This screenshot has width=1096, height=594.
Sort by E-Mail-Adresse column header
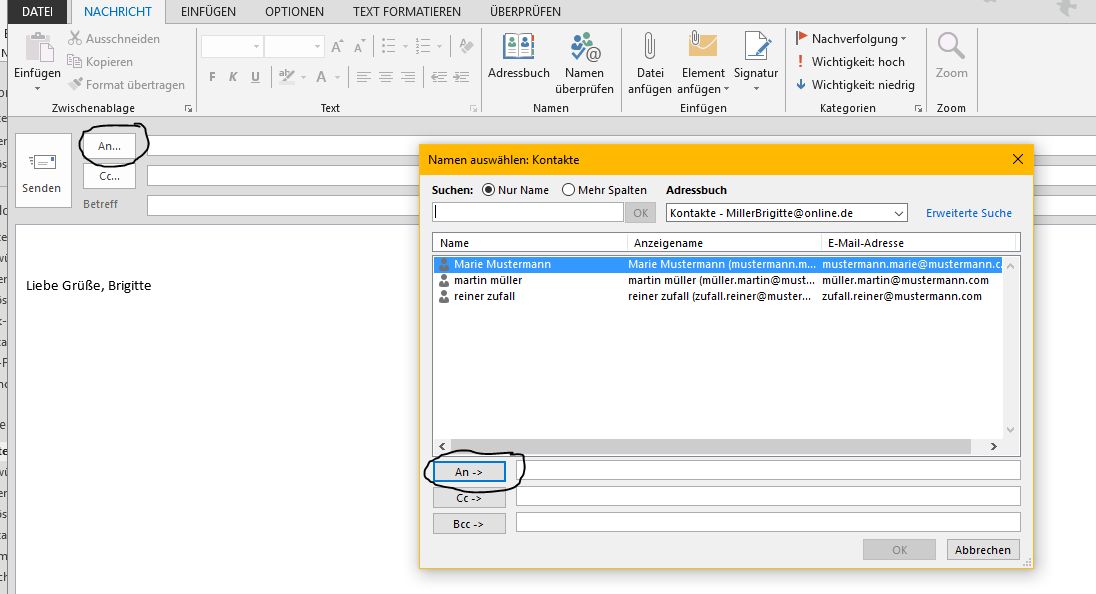918,243
